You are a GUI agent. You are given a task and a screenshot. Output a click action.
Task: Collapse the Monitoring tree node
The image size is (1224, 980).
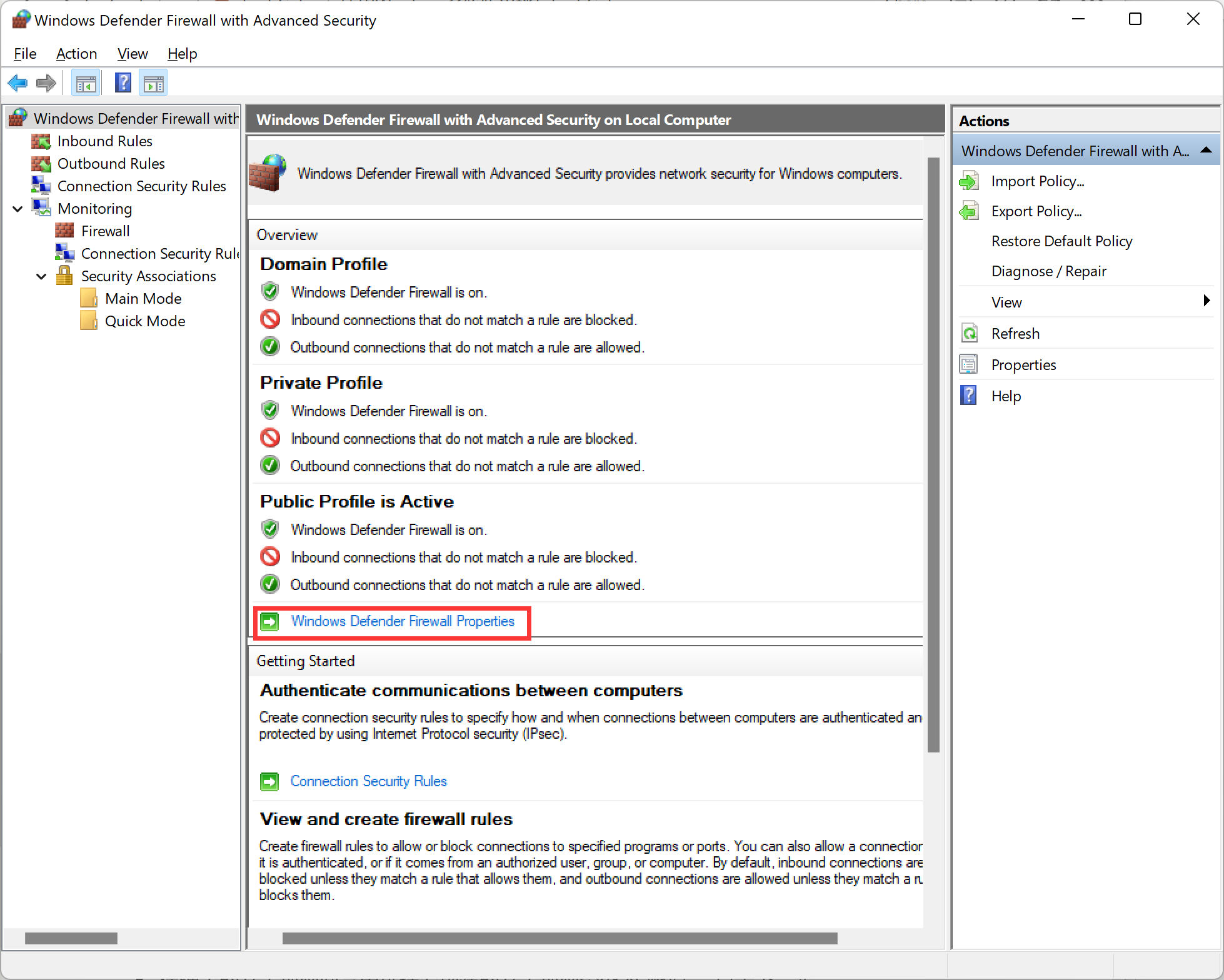click(18, 209)
